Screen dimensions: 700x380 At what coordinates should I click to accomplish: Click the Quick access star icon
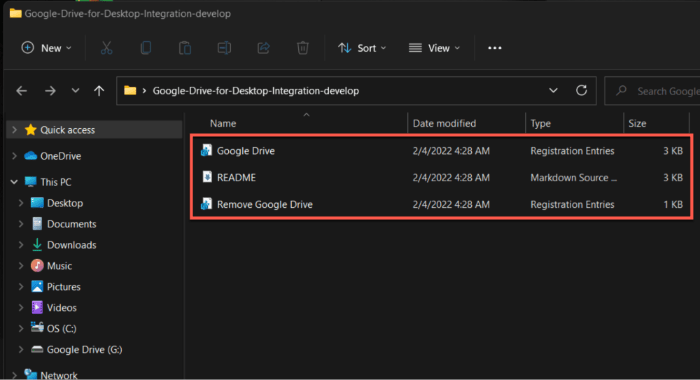point(30,130)
